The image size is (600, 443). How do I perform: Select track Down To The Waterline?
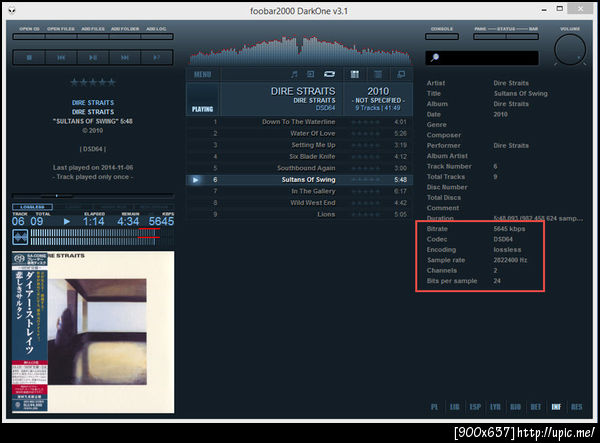coord(299,122)
